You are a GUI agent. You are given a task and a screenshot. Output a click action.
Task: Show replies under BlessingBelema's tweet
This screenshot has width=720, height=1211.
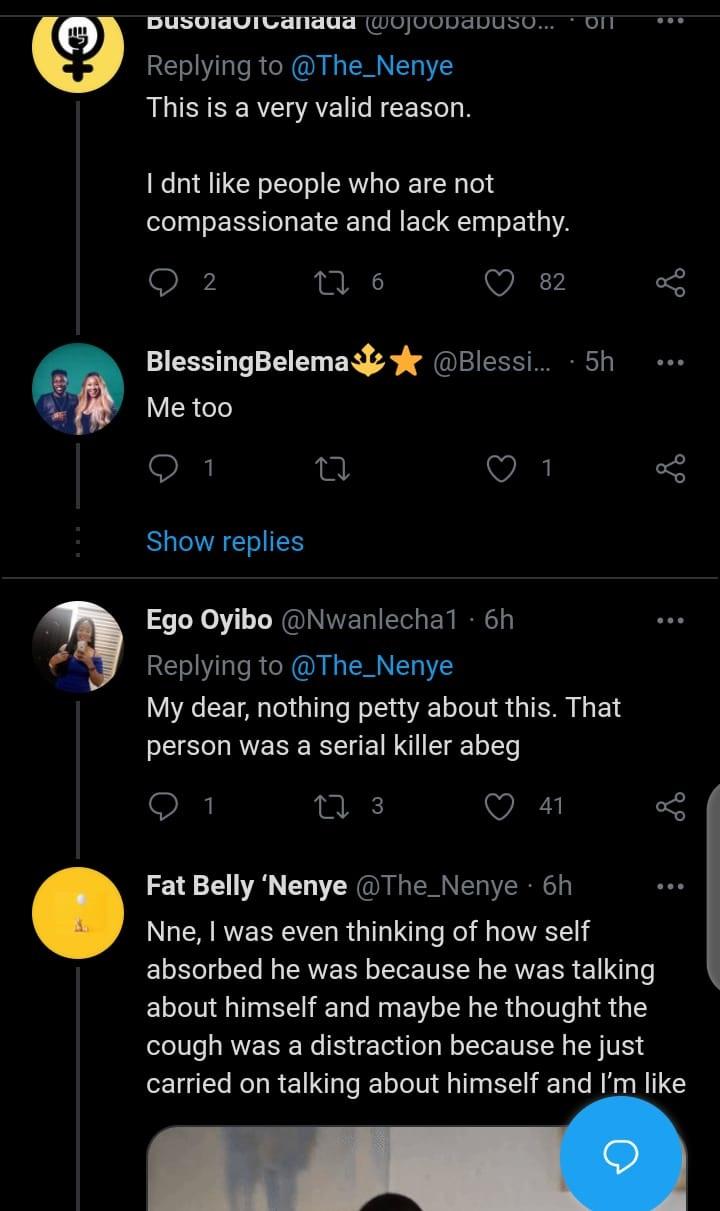[225, 542]
